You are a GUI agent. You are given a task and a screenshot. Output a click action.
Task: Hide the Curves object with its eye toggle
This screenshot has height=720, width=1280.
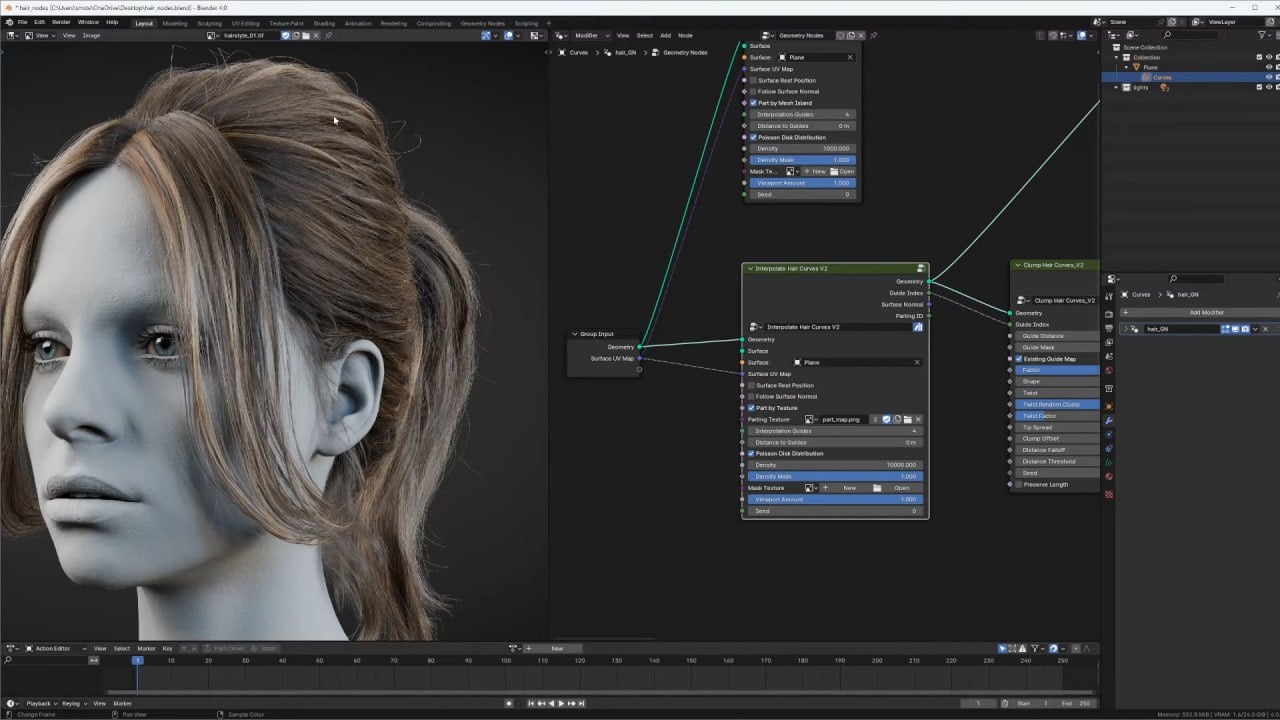[1268, 76]
